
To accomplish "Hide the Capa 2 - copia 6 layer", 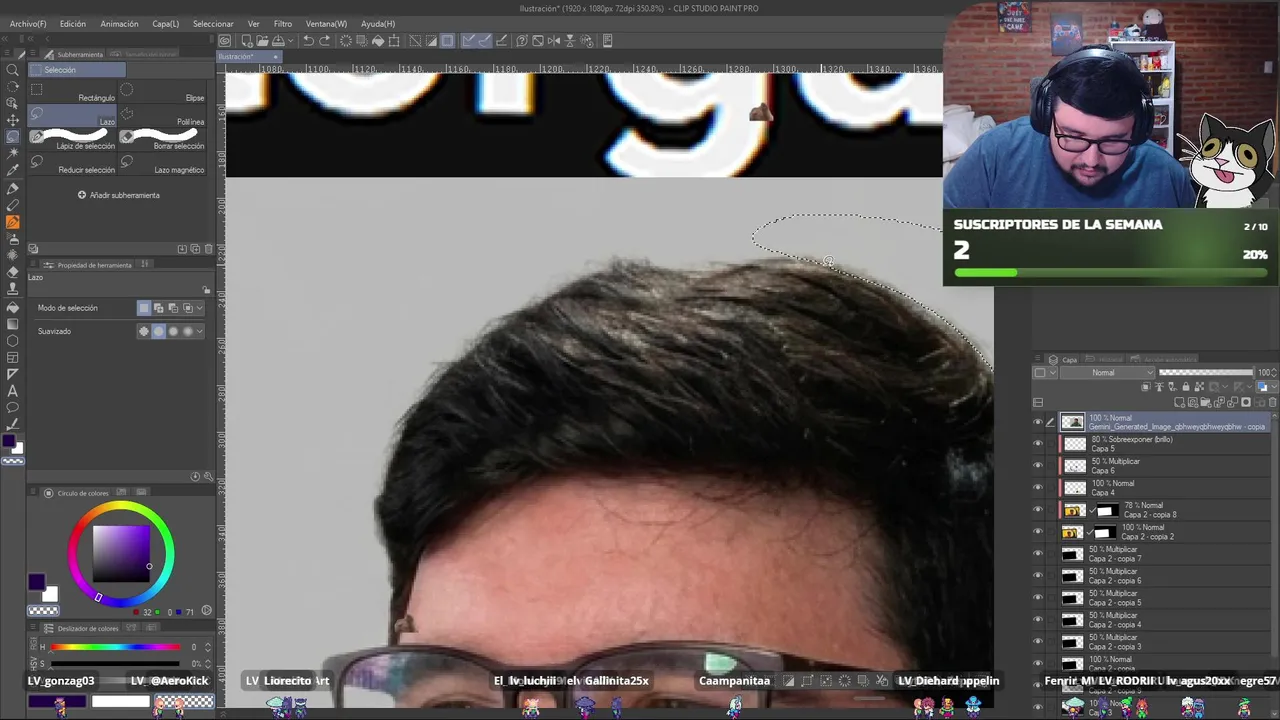I will pyautogui.click(x=1037, y=576).
